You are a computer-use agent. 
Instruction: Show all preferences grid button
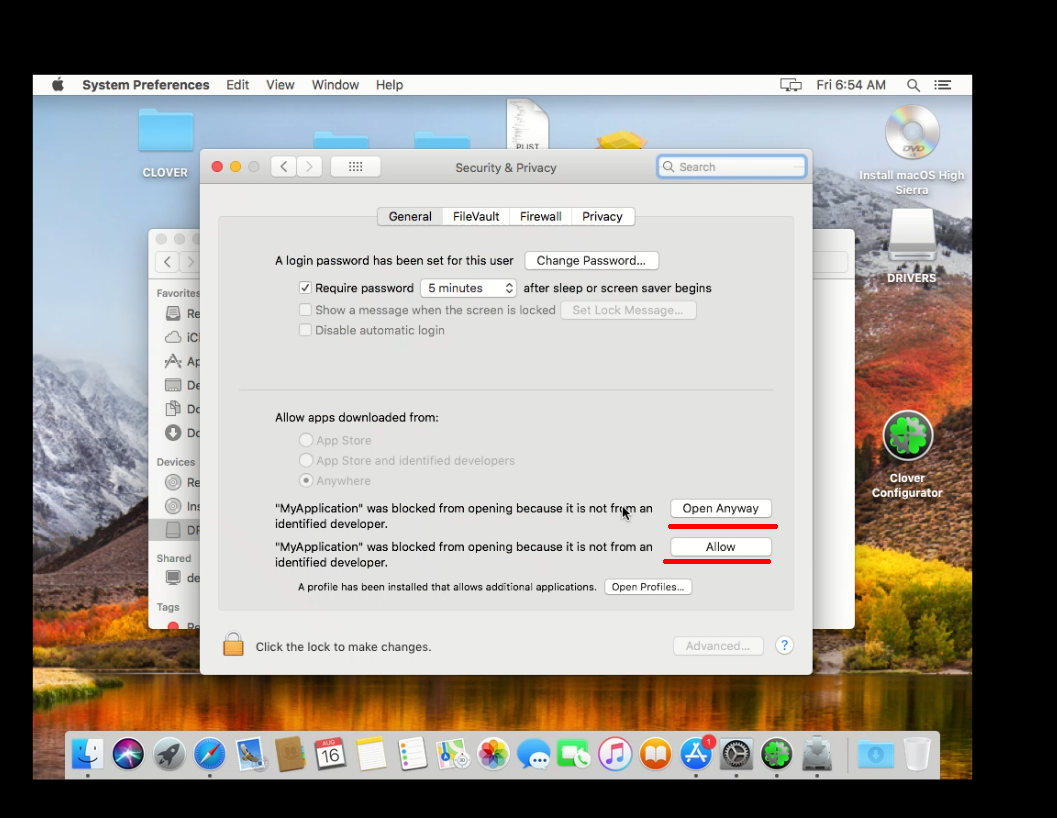[x=355, y=167]
